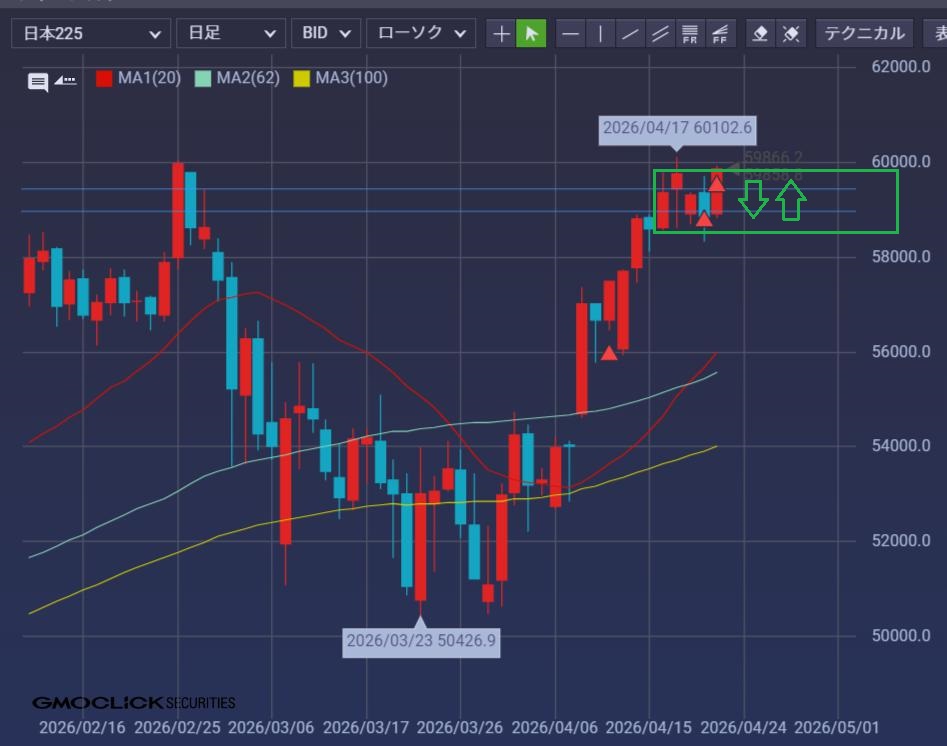Expand the BID price type dropdown
The width and height of the screenshot is (947, 746).
click(326, 34)
